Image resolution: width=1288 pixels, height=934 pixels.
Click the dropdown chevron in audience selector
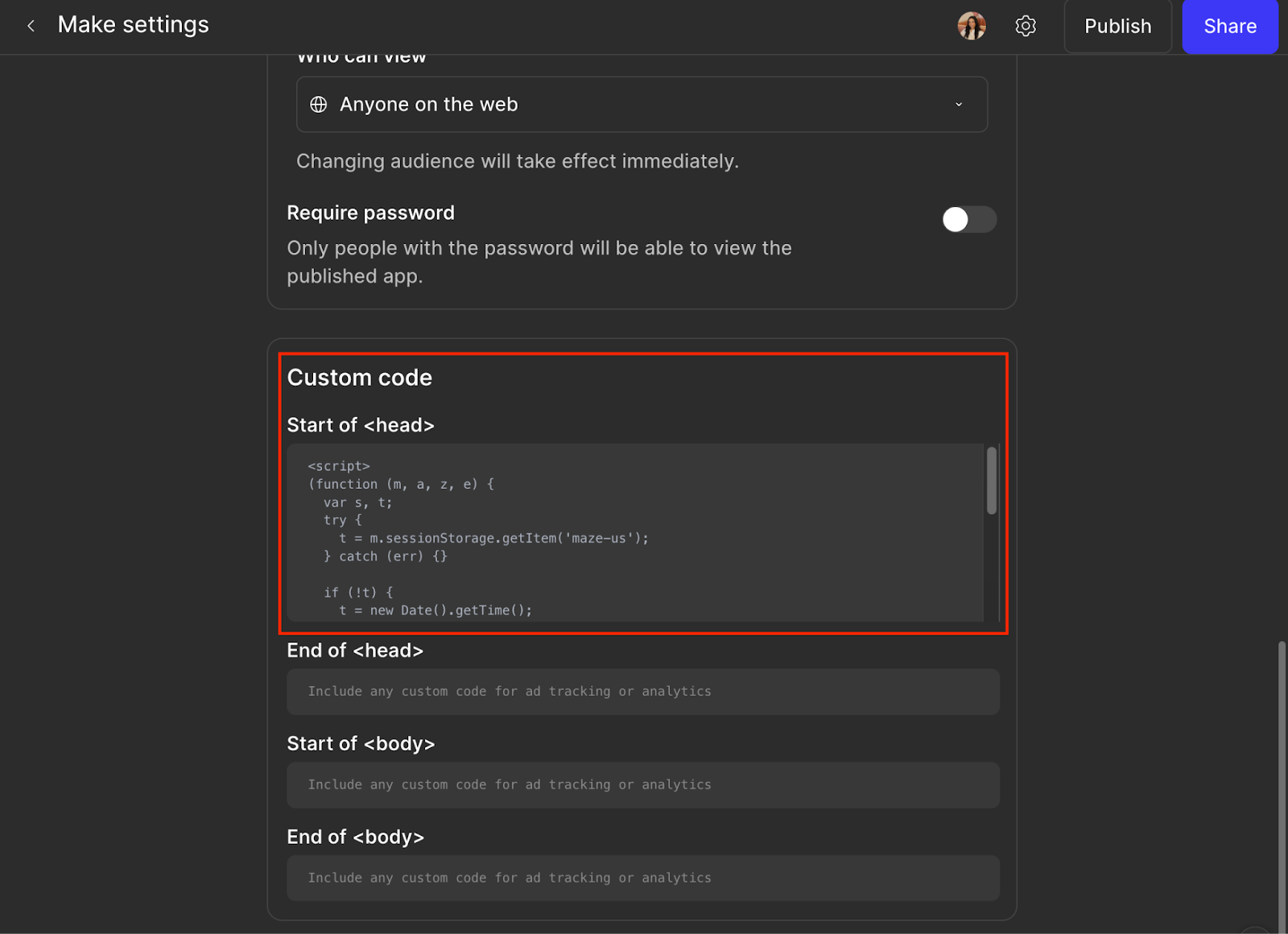tap(959, 105)
